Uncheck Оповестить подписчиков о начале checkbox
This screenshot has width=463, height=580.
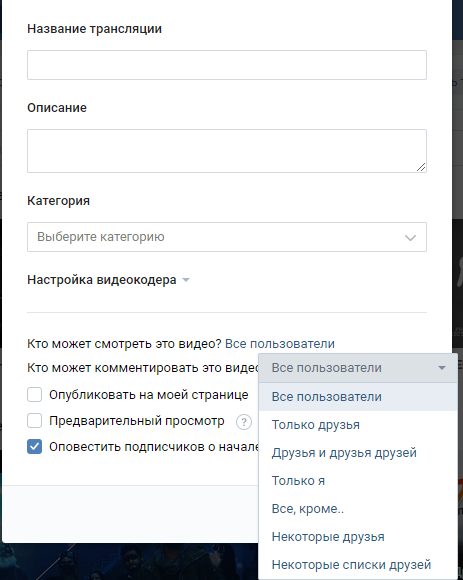pos(34,446)
